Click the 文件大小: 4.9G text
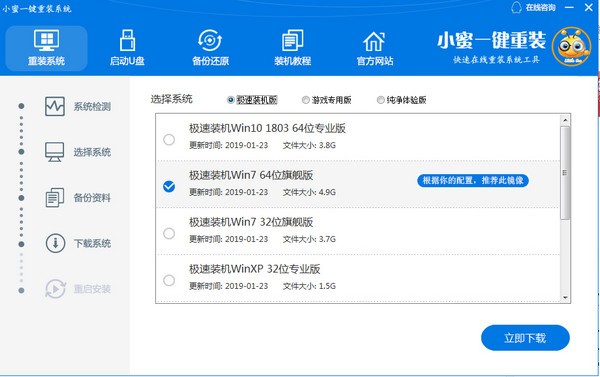 [309, 192]
